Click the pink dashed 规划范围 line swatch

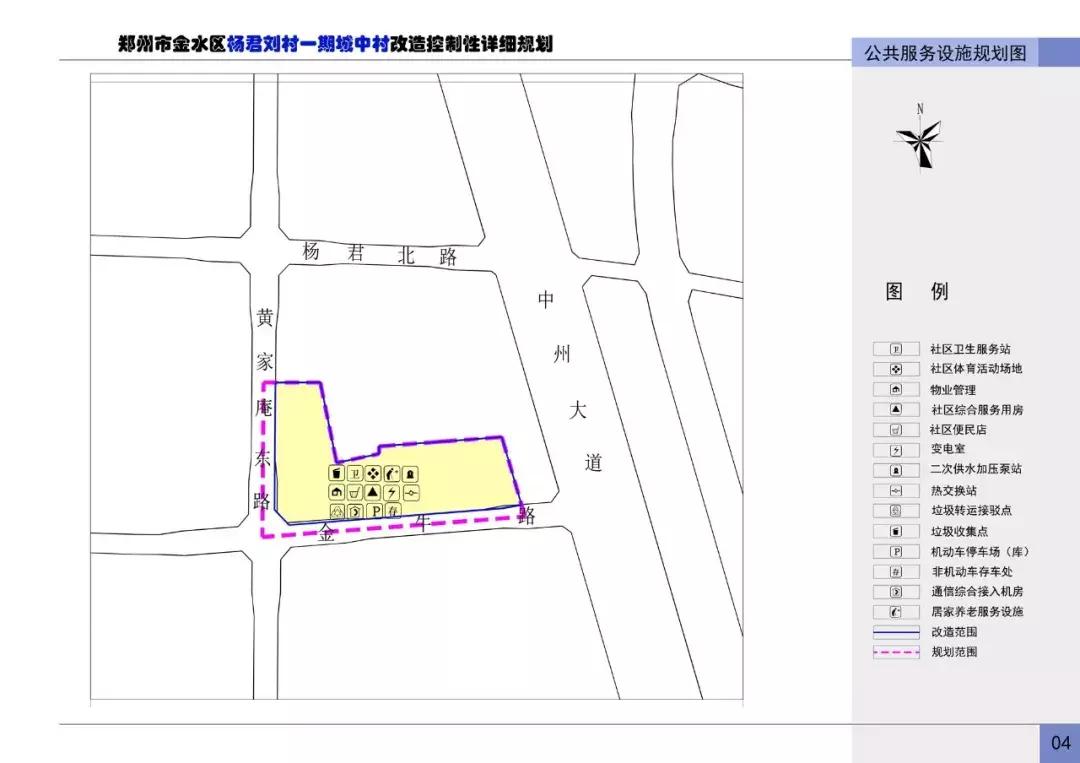click(x=895, y=652)
